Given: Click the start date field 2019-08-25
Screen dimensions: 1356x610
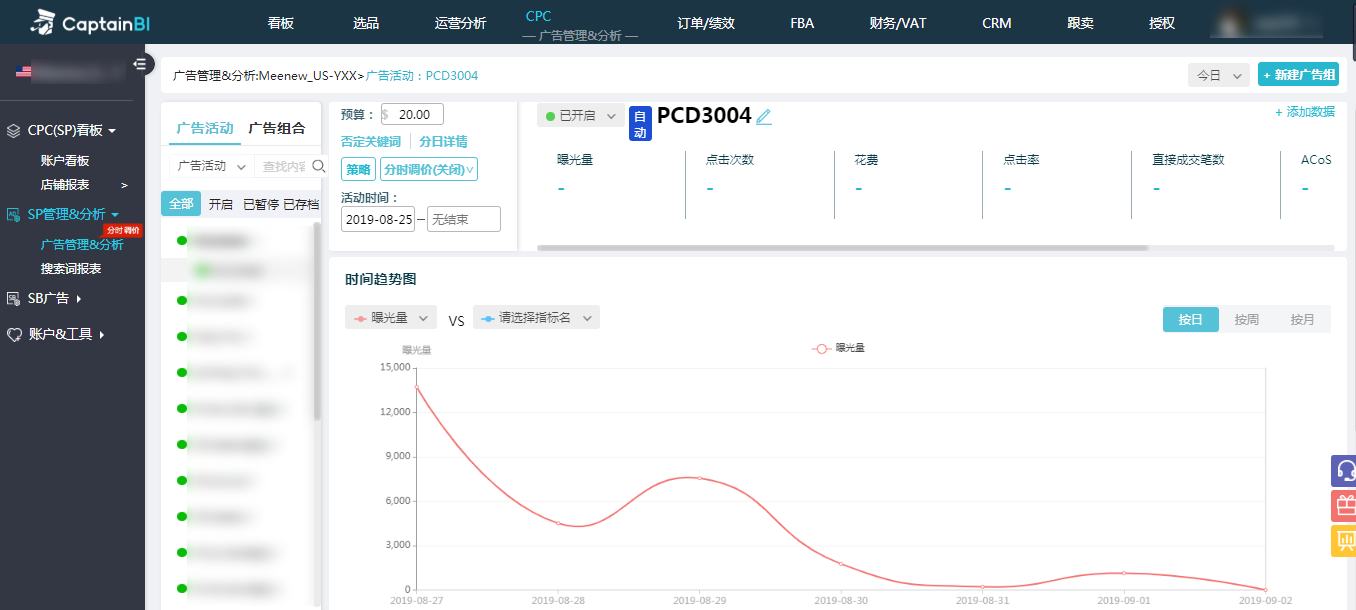Looking at the screenshot, I should tap(378, 220).
